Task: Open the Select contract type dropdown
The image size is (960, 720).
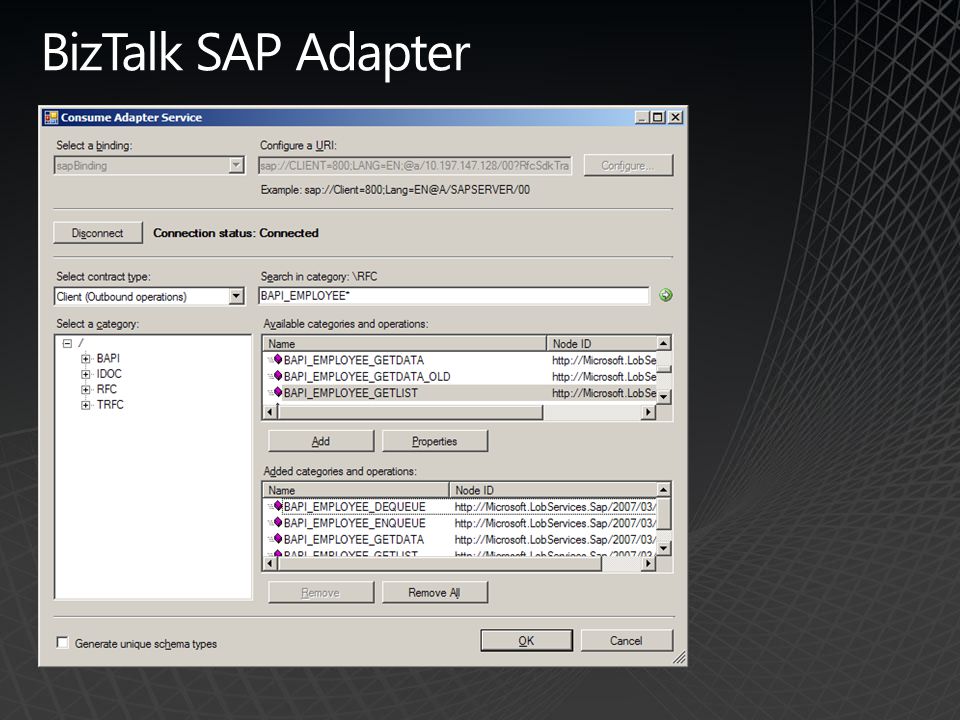Action: tap(236, 296)
